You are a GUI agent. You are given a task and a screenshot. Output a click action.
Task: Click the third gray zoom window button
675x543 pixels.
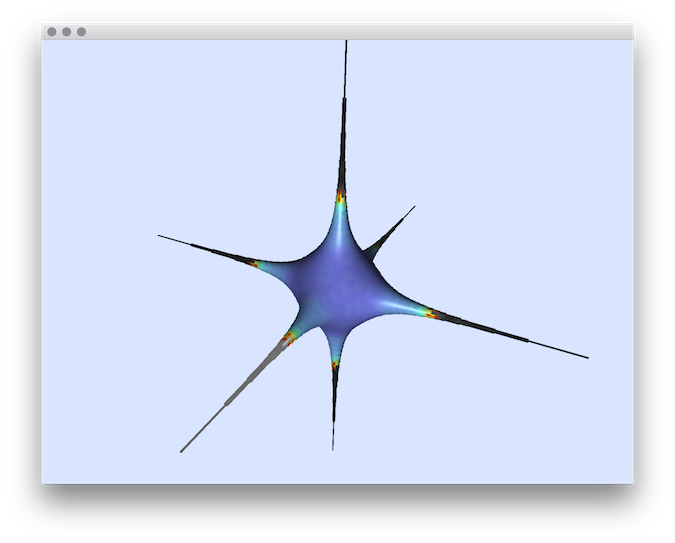[81, 32]
